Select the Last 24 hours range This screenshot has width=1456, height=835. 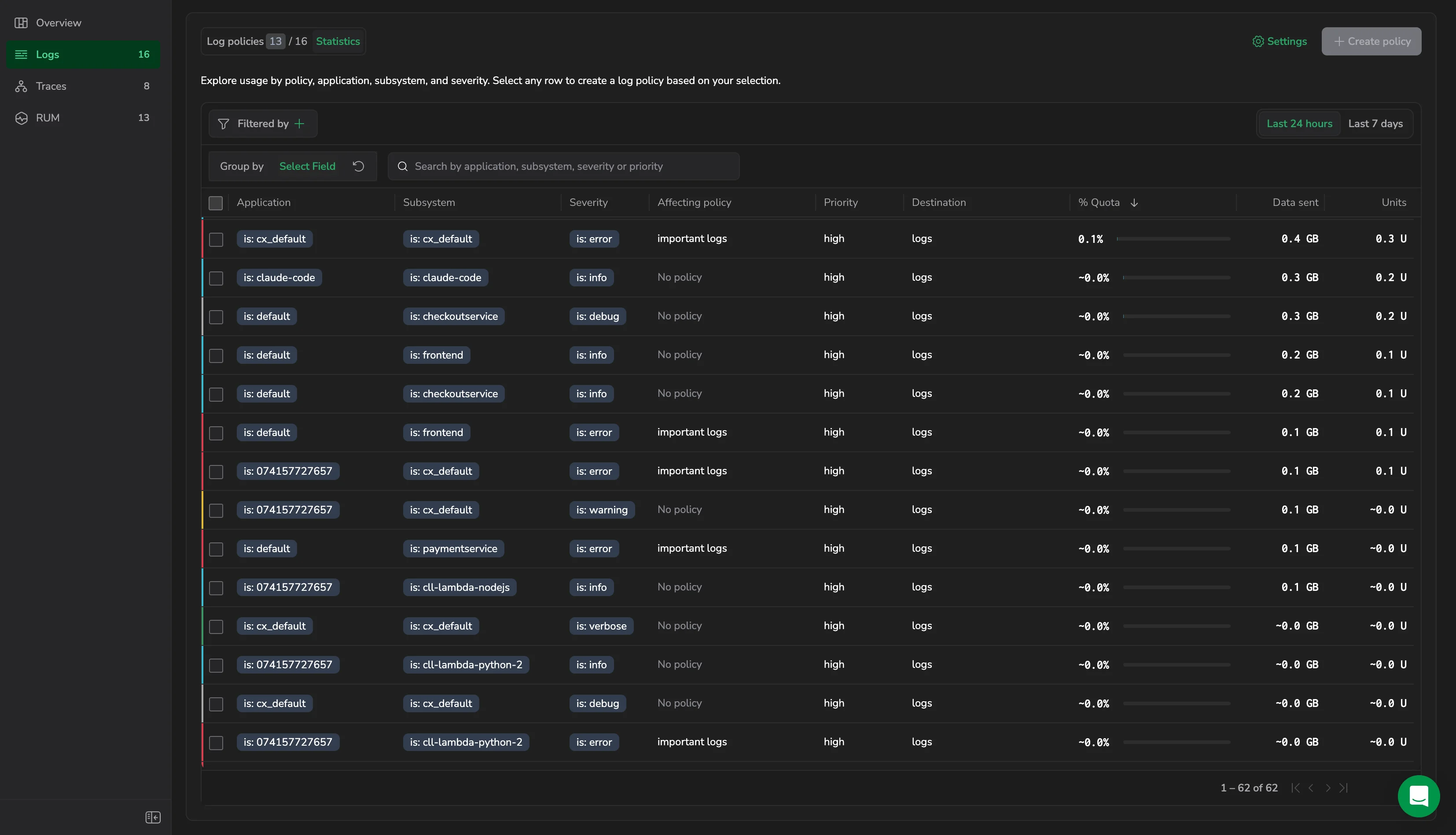click(1299, 124)
